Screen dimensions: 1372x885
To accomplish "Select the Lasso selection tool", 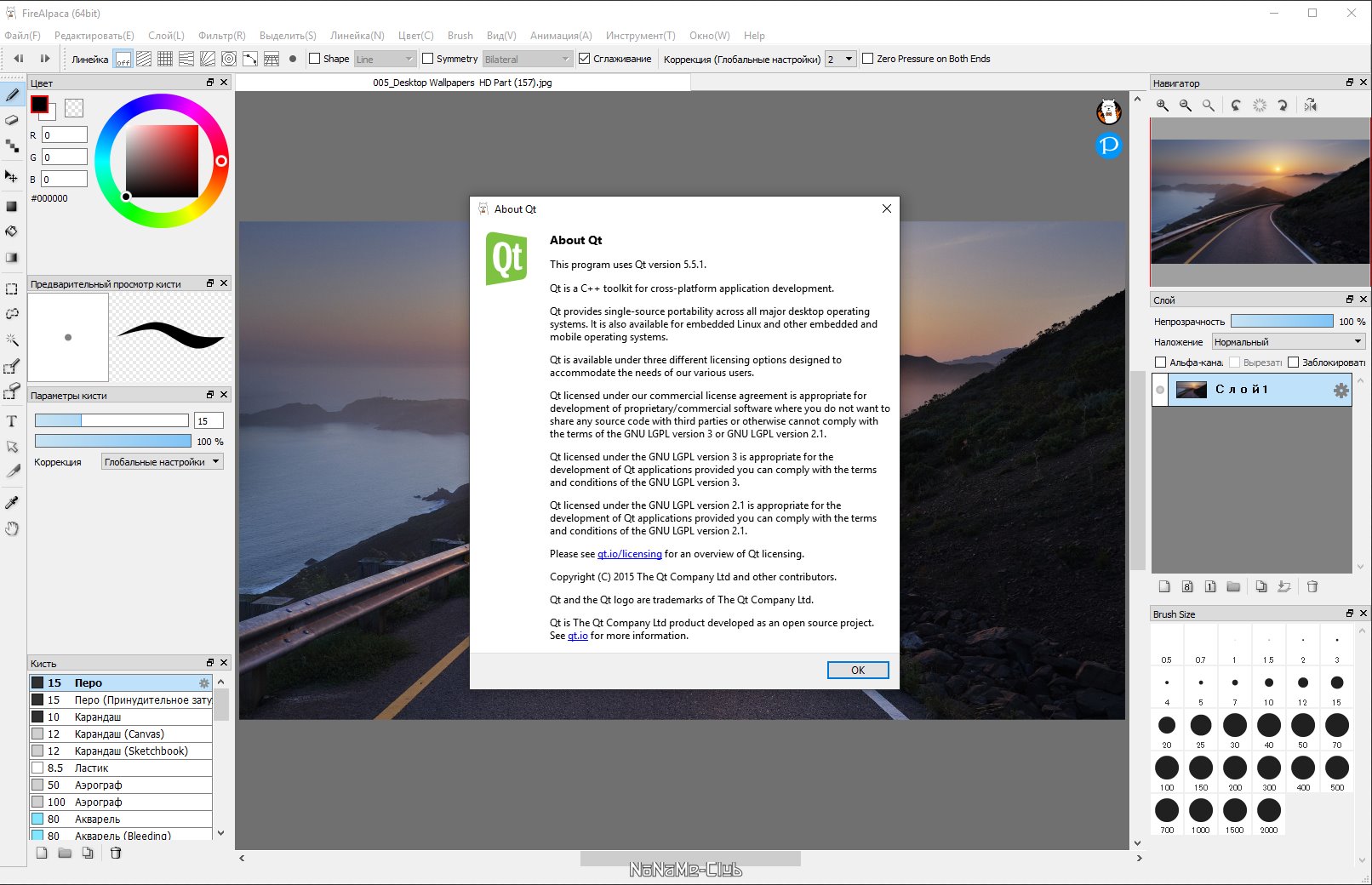I will [12, 314].
